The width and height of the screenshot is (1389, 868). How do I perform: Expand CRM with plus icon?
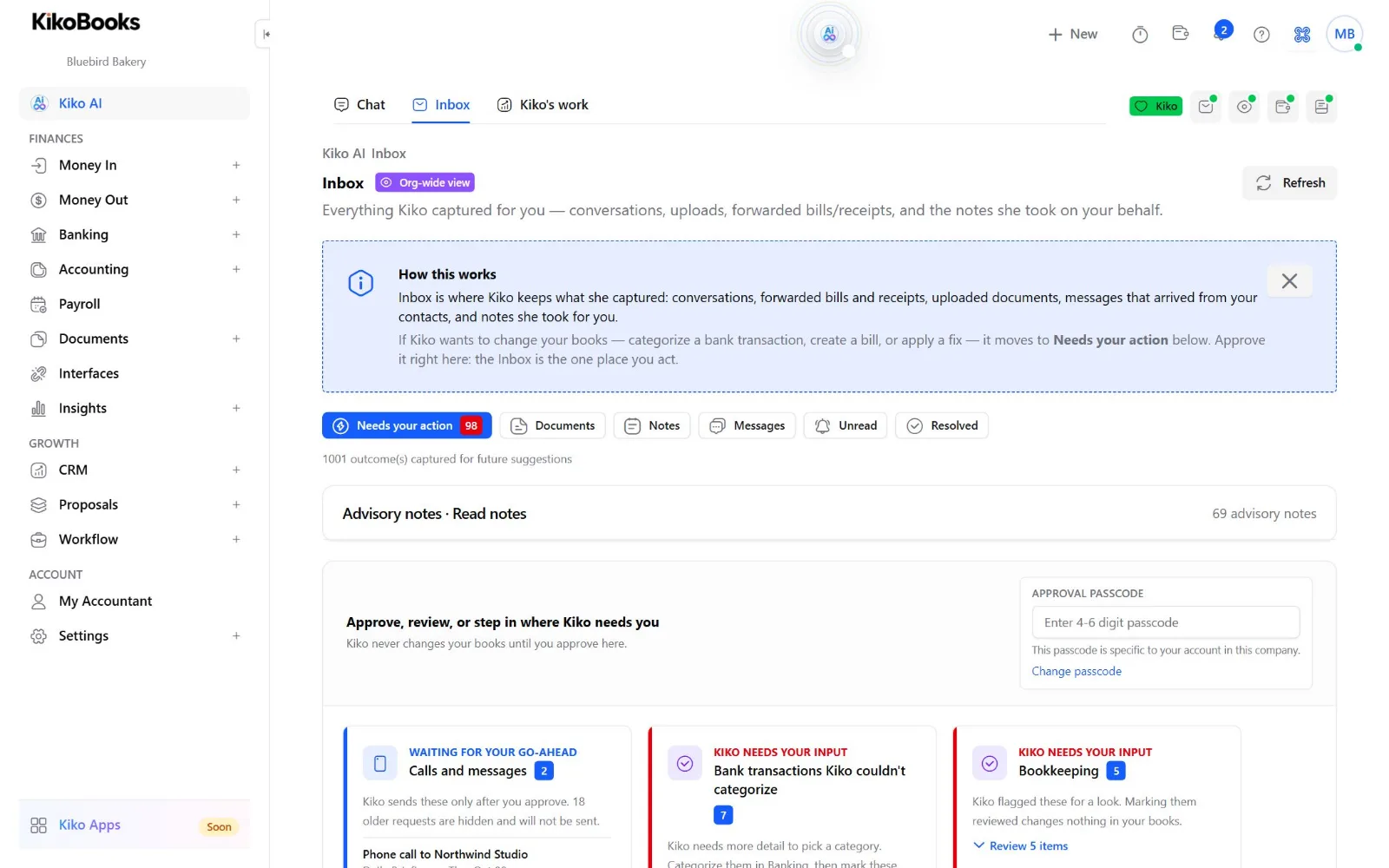coord(236,470)
